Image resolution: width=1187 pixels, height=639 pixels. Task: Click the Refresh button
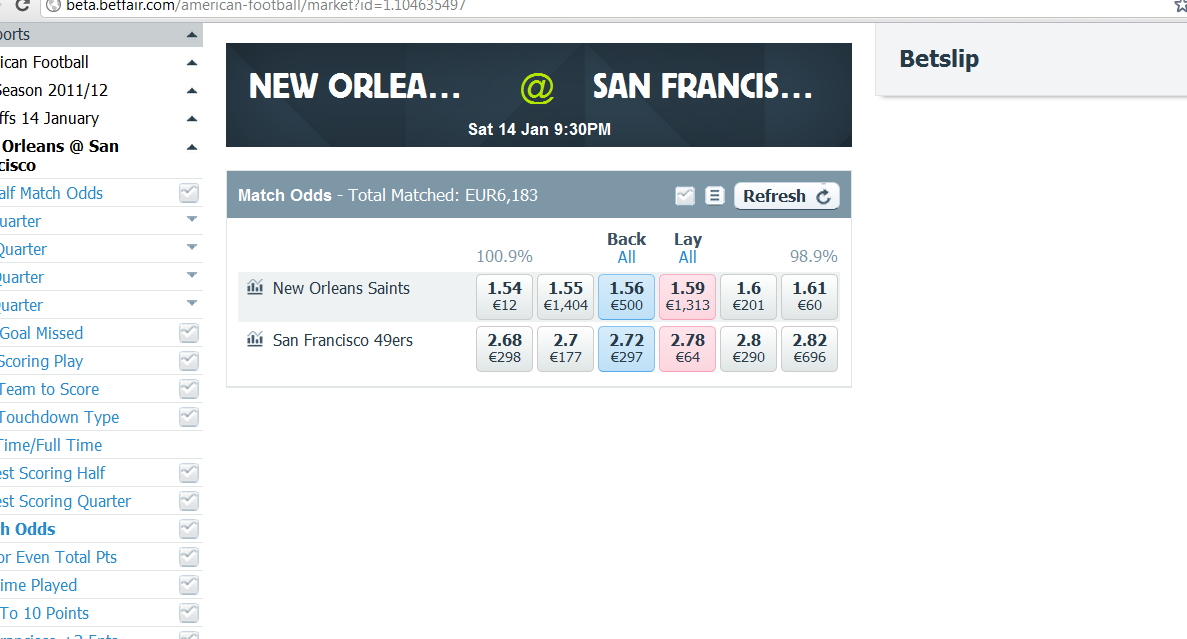click(x=787, y=196)
